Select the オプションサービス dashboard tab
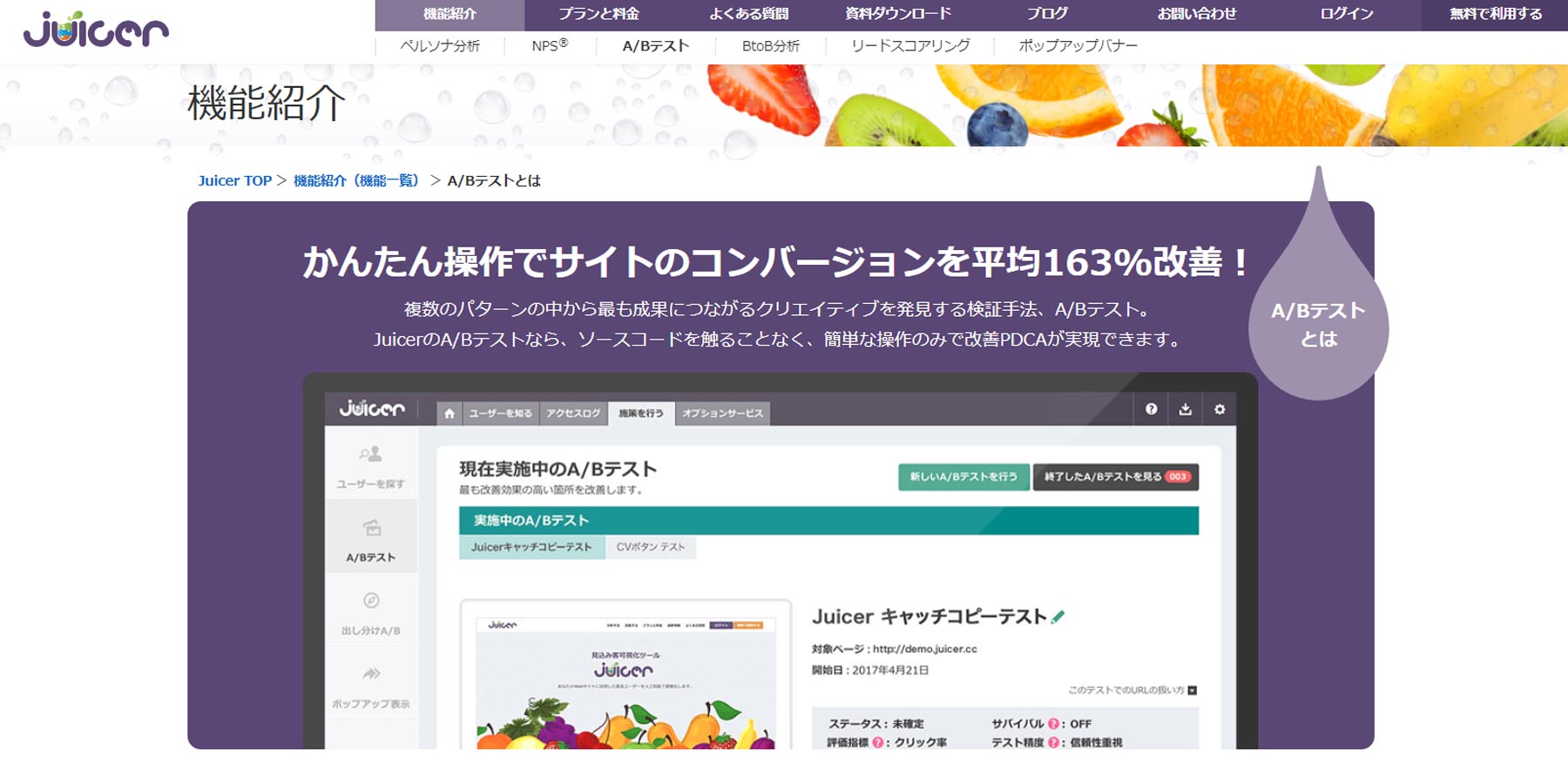Screen dimensions: 1568x762 tap(722, 414)
